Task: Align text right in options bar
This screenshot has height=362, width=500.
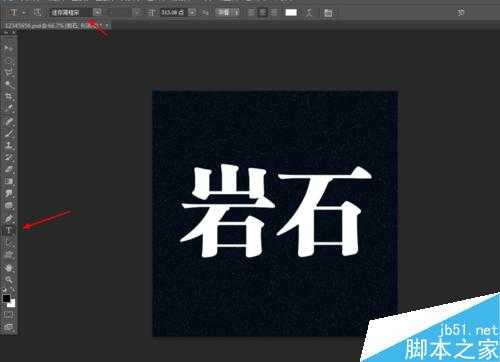Action: [x=274, y=13]
